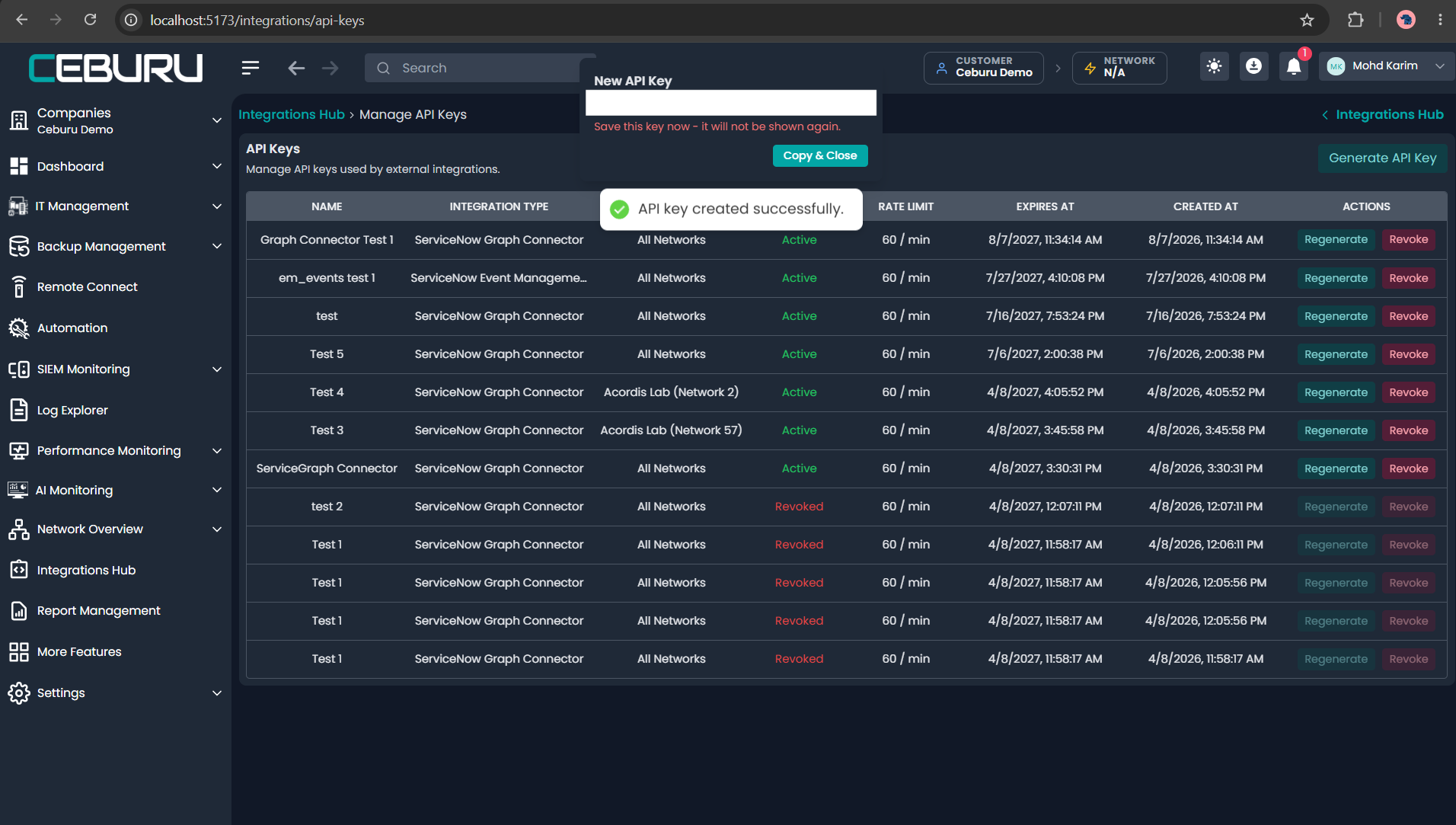
Task: Open Integrations Hub sidebar icon
Action: [x=19, y=570]
